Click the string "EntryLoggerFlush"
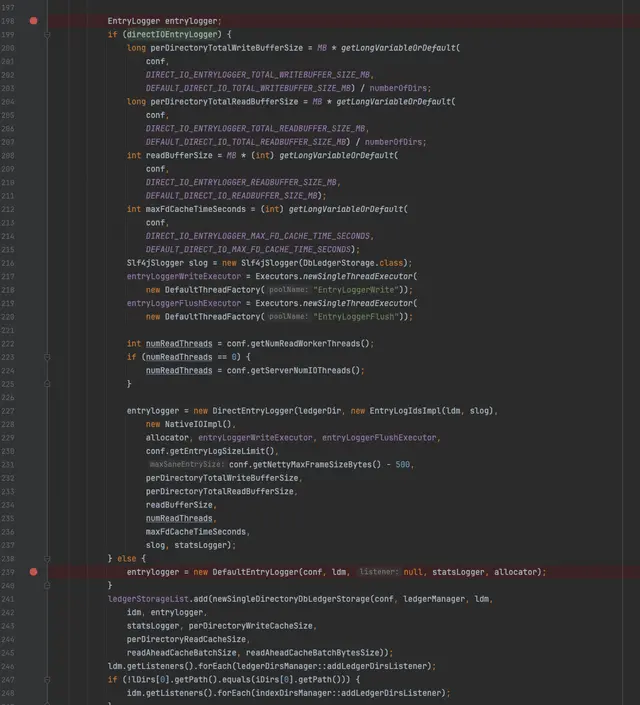The image size is (640, 705). (356, 317)
